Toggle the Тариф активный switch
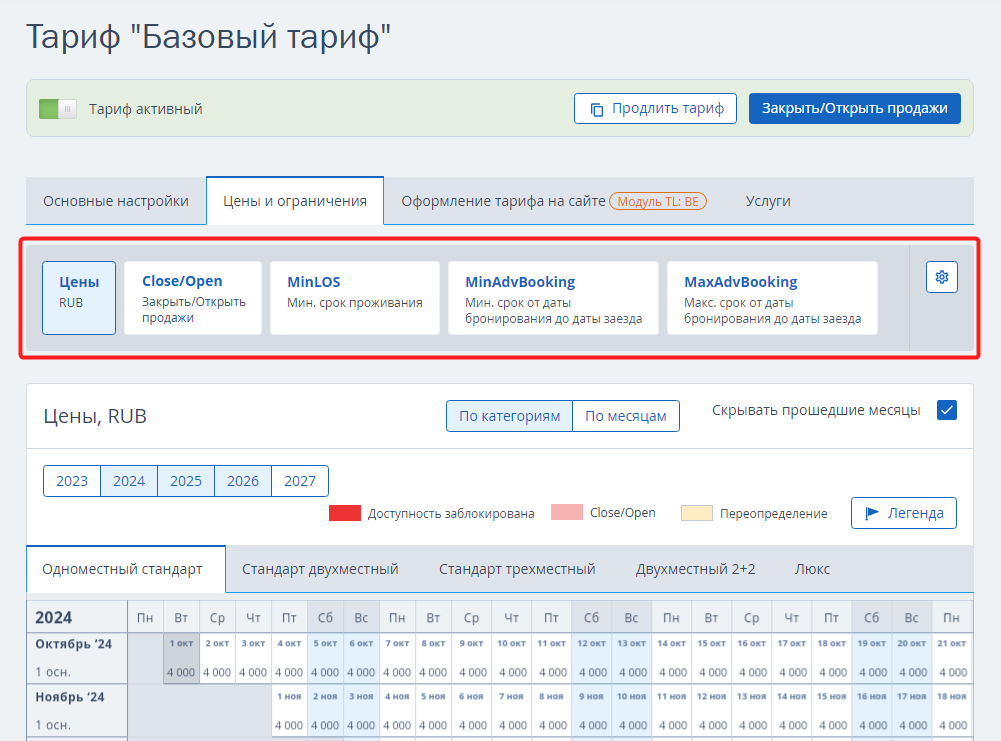This screenshot has width=1001, height=741. click(x=58, y=109)
